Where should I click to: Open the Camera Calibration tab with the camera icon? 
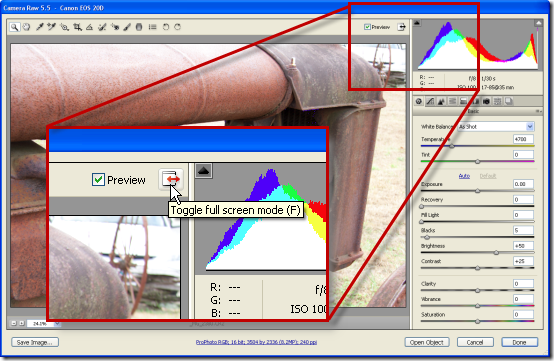tap(486, 102)
